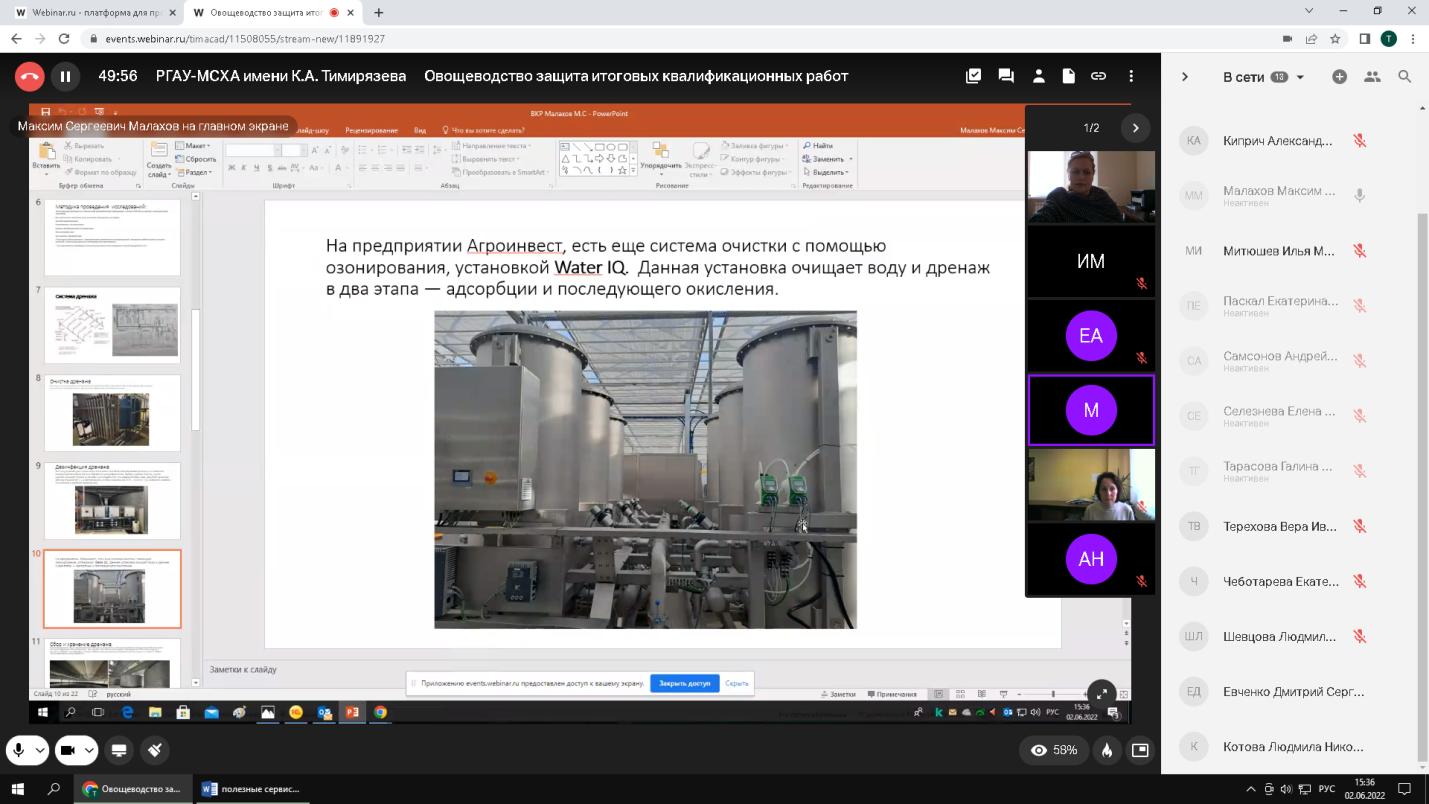Select slide 7 thumbnail 'Система дренажа'
Screen dimensions: 1429x804
[x=112, y=325]
